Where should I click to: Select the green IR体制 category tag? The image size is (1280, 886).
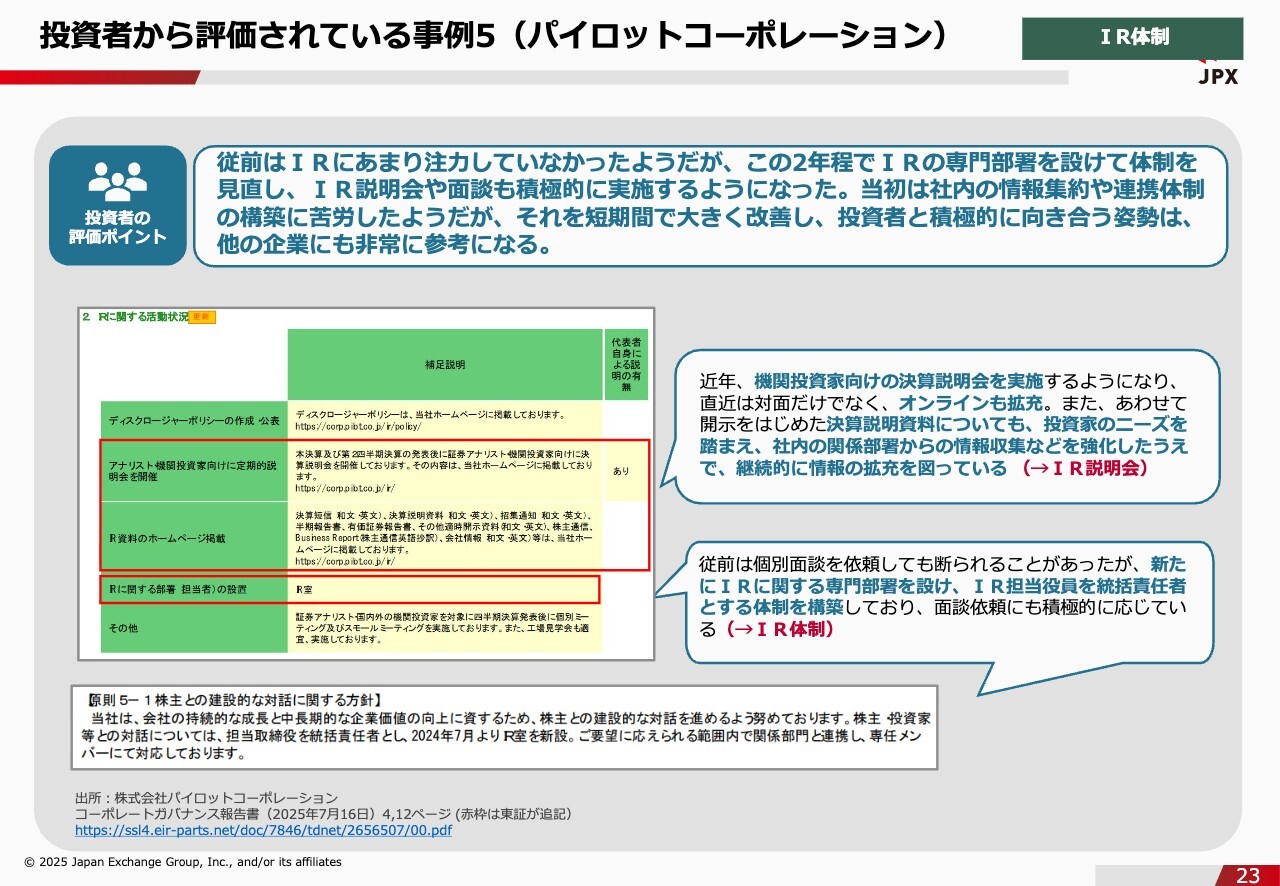(x=1132, y=38)
